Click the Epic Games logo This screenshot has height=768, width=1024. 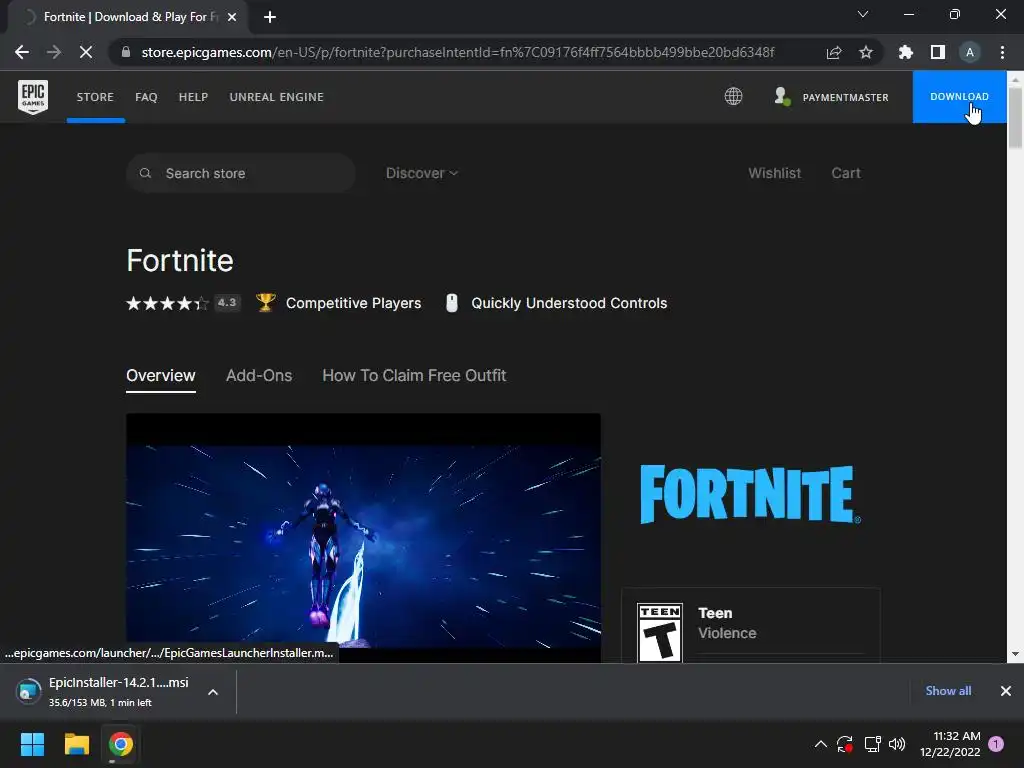33,97
